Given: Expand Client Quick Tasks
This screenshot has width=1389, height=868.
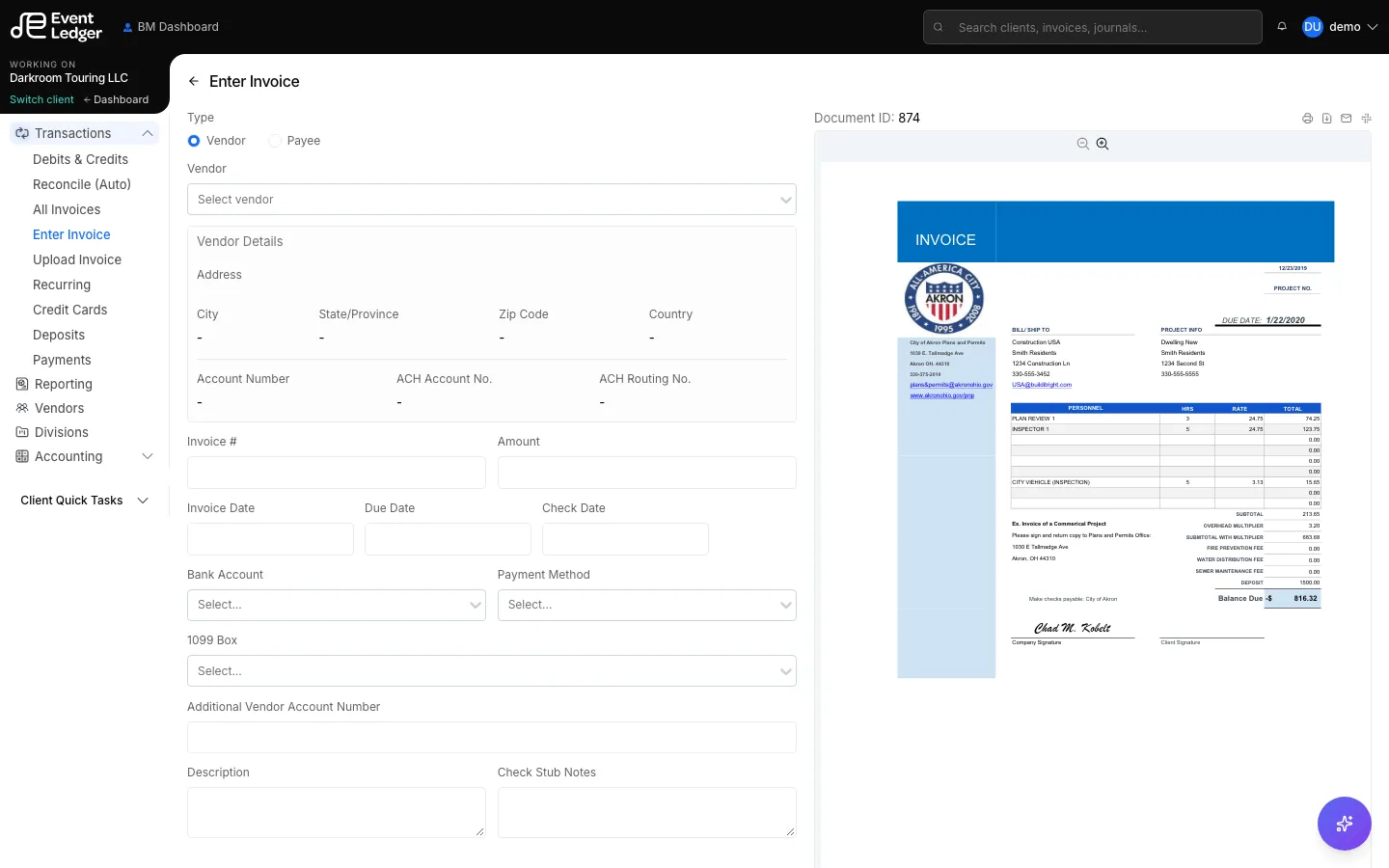Looking at the screenshot, I should (x=85, y=501).
